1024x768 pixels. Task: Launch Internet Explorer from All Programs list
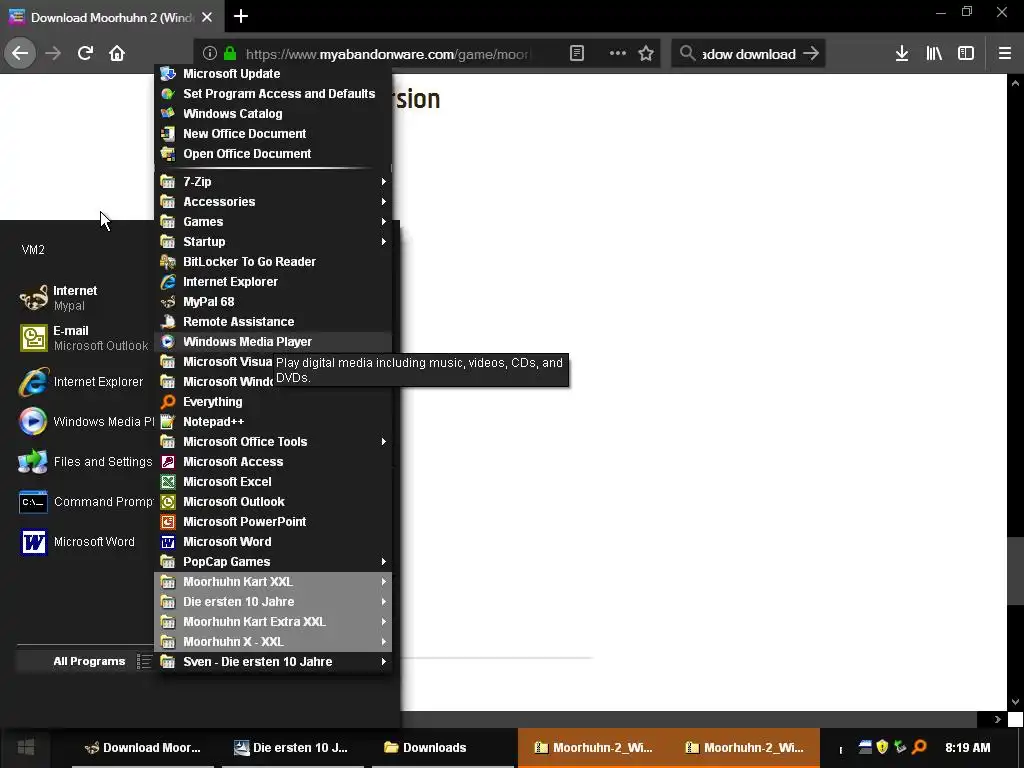point(273,282)
